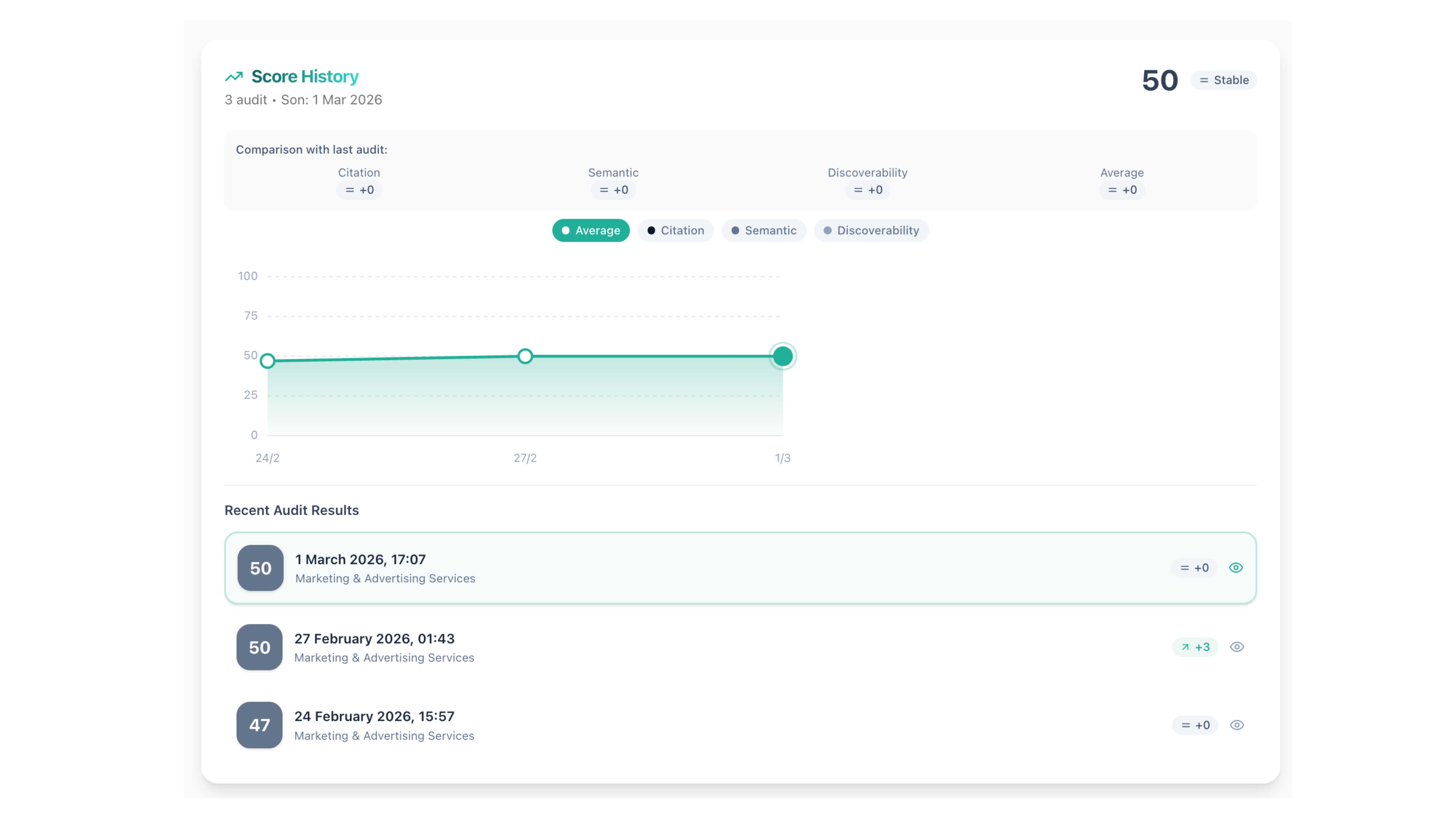The height and width of the screenshot is (819, 1456).
Task: Select the last data point on the chart
Action: tap(783, 356)
